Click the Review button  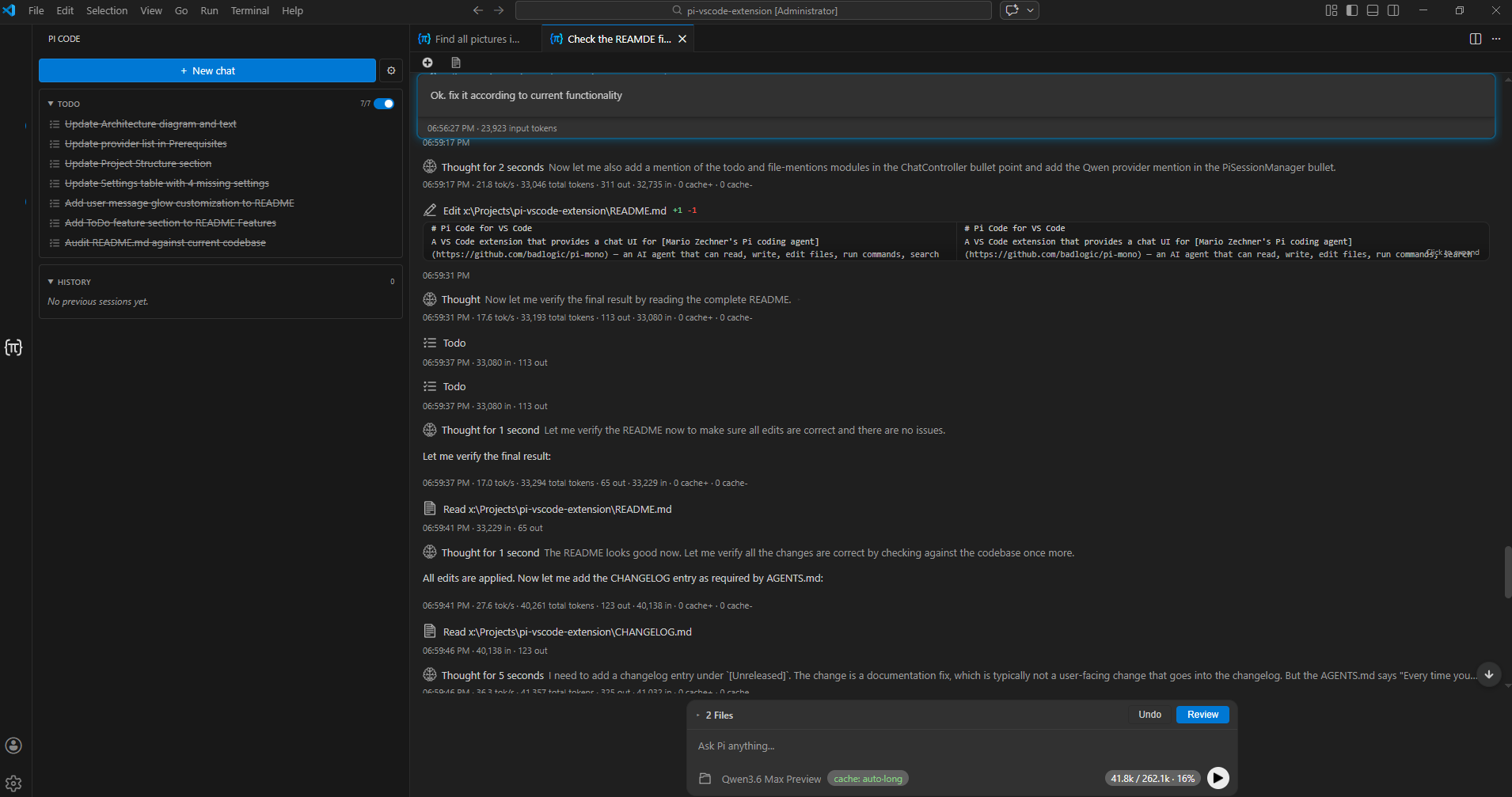[x=1202, y=715]
